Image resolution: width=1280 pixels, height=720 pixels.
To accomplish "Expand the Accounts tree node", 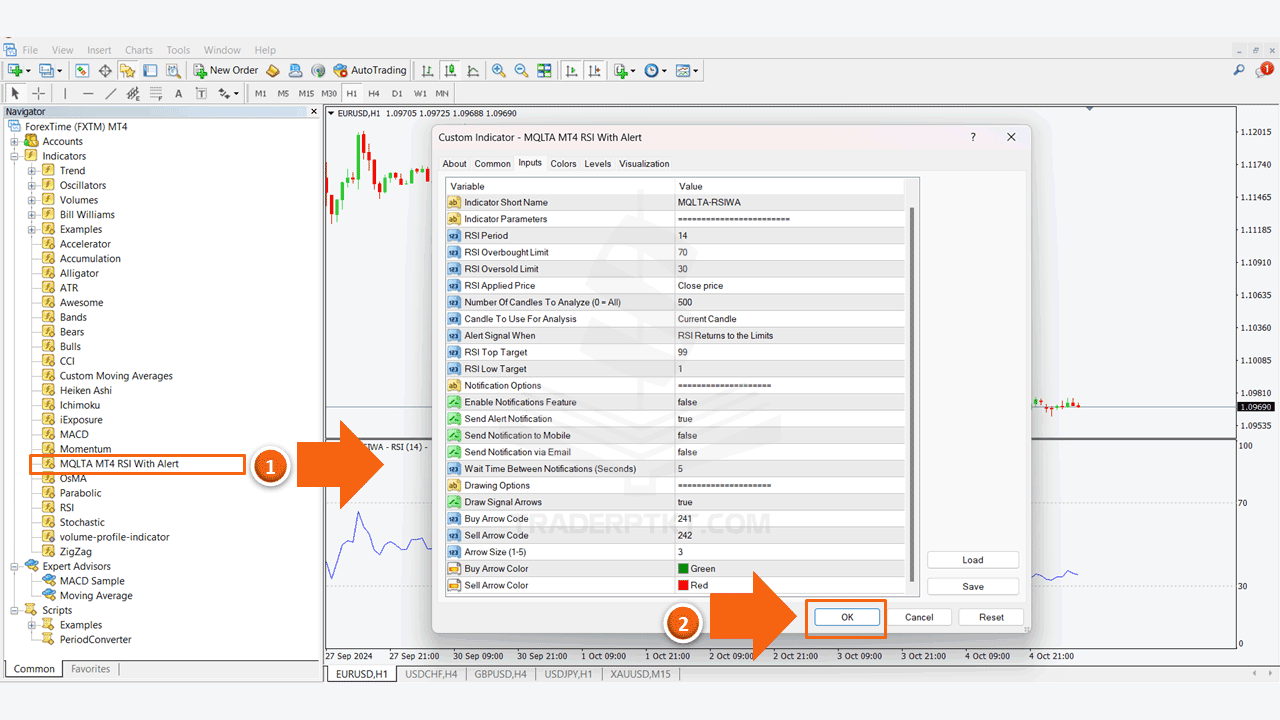I will (15, 141).
